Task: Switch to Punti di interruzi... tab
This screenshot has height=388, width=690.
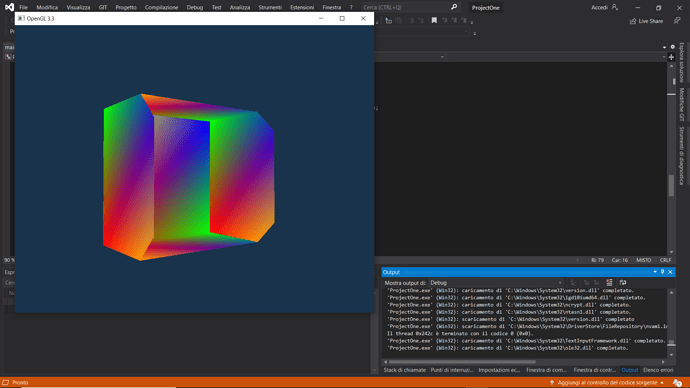Action: coord(452,370)
